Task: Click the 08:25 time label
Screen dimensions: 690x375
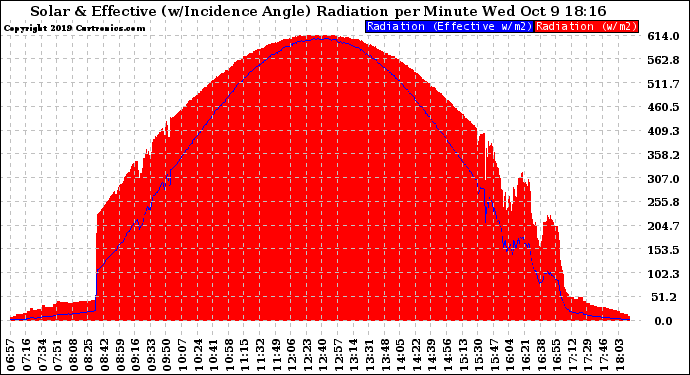Action: tap(89, 355)
